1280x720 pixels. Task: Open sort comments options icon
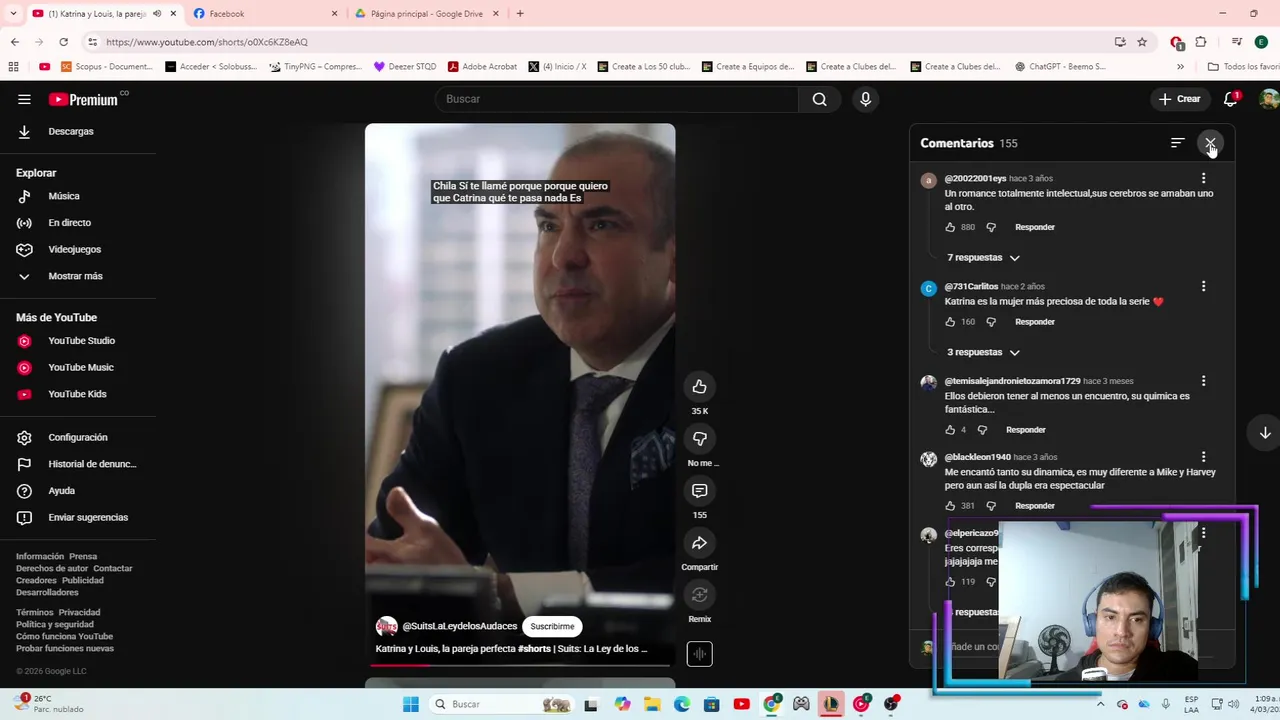(x=1177, y=143)
